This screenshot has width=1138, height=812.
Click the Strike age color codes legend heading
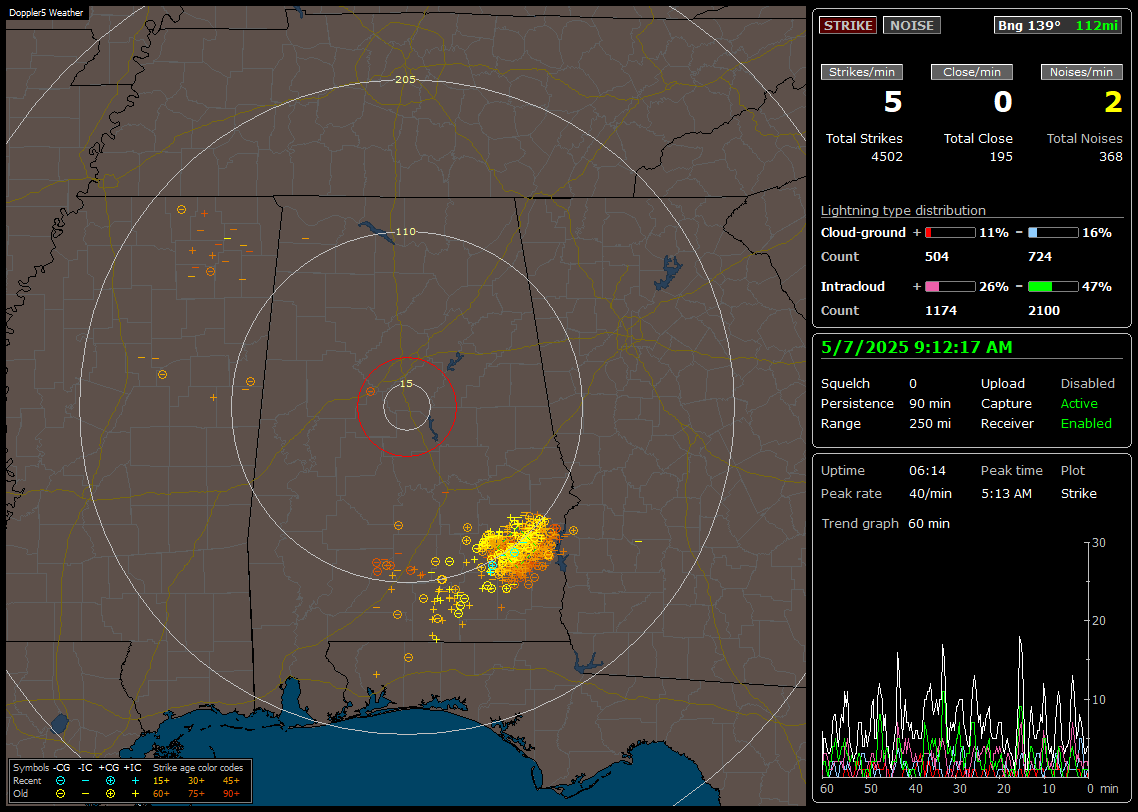tap(197, 768)
